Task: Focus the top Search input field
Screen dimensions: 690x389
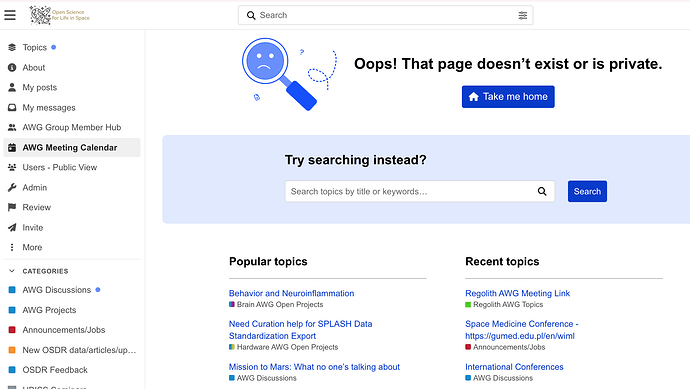Action: [385, 15]
